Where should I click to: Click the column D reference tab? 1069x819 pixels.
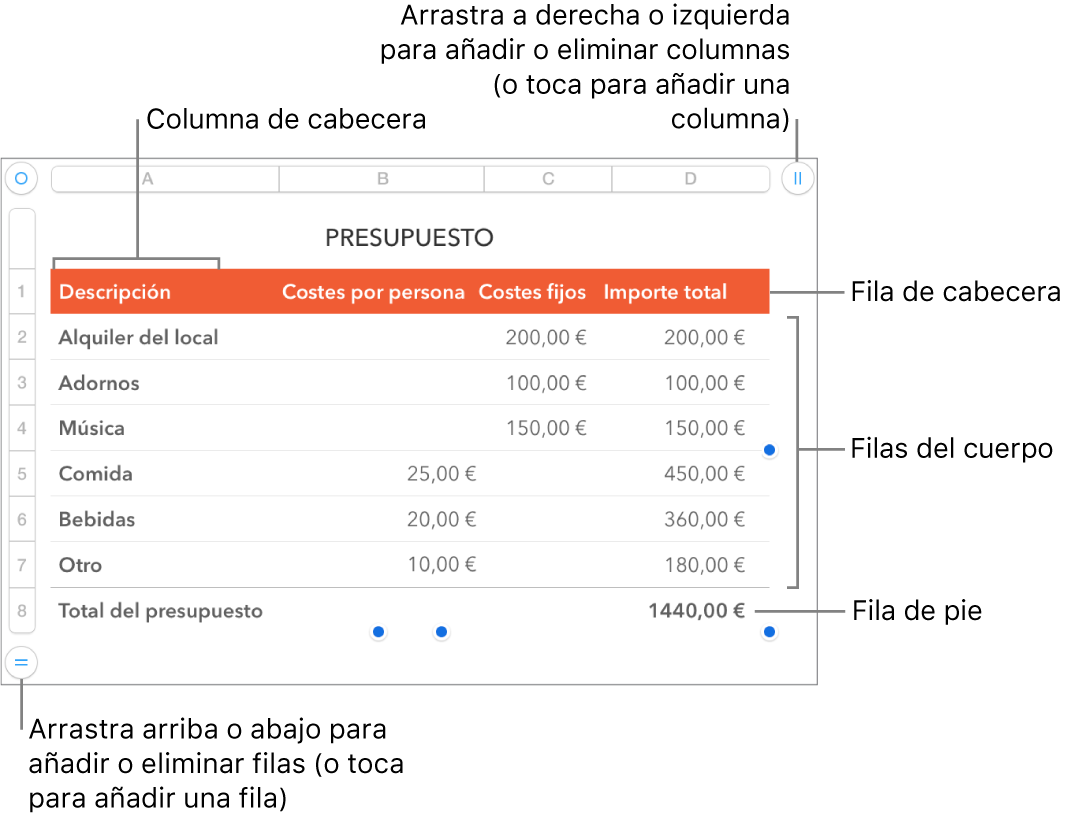pyautogui.click(x=690, y=178)
